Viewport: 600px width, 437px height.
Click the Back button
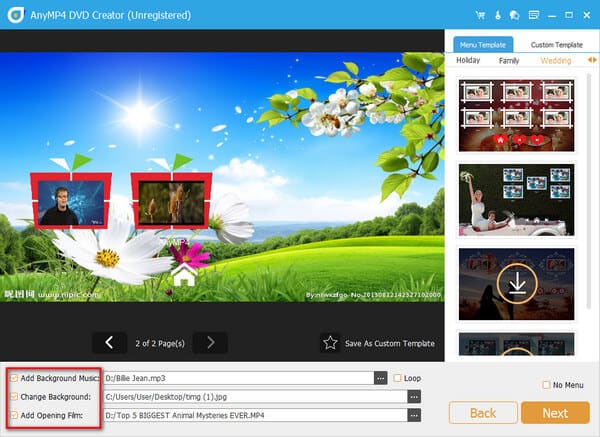coord(482,412)
